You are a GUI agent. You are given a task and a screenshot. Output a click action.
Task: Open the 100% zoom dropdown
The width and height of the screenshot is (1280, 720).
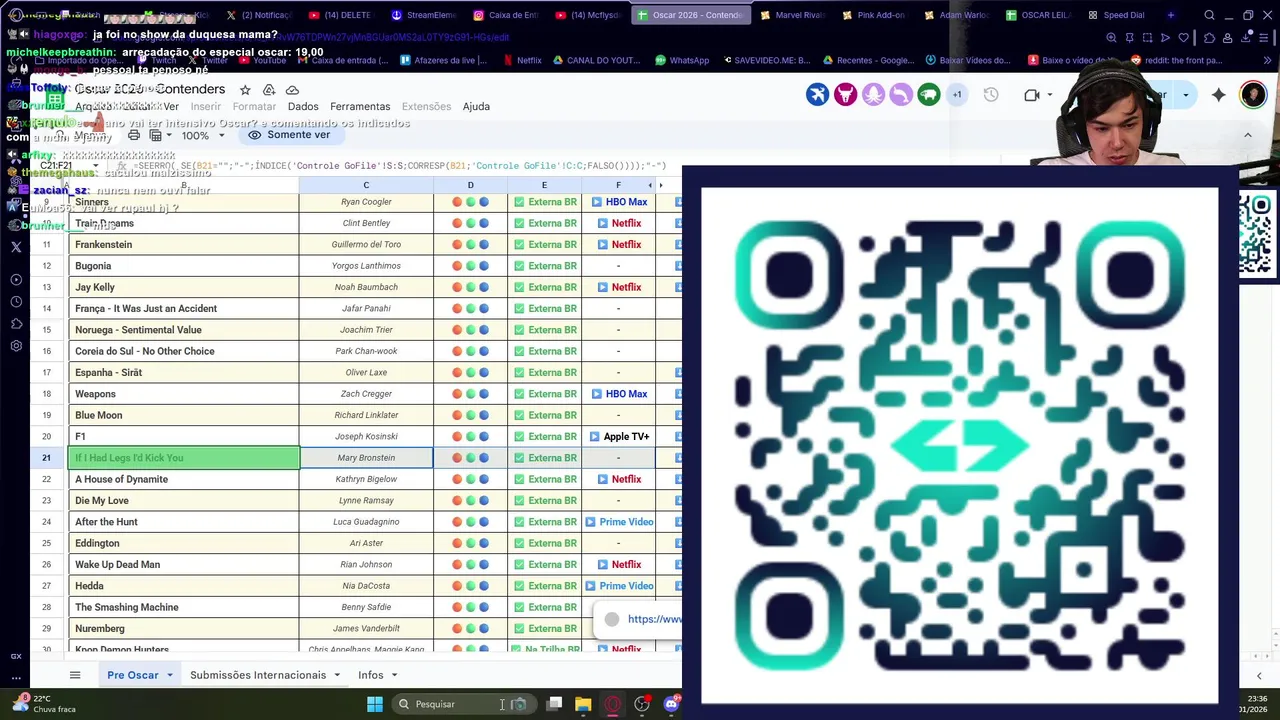[202, 135]
